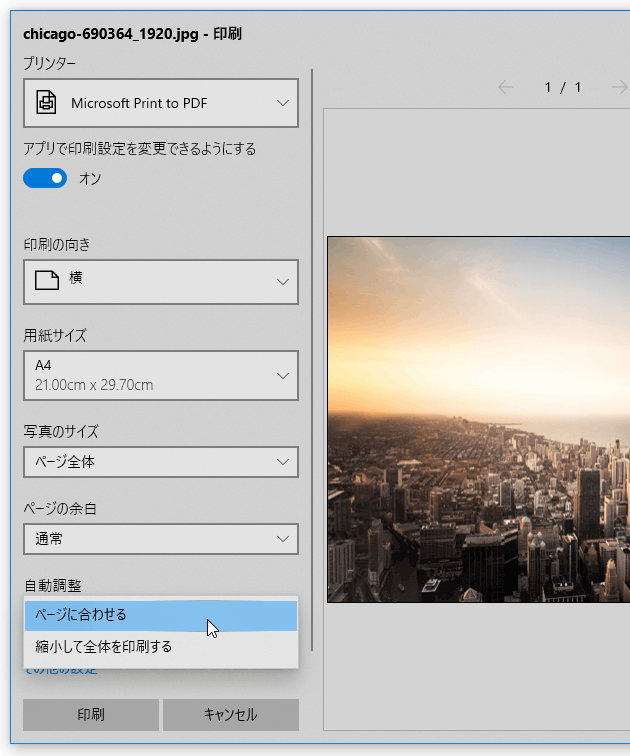Click the キャンセル button

coord(231,715)
